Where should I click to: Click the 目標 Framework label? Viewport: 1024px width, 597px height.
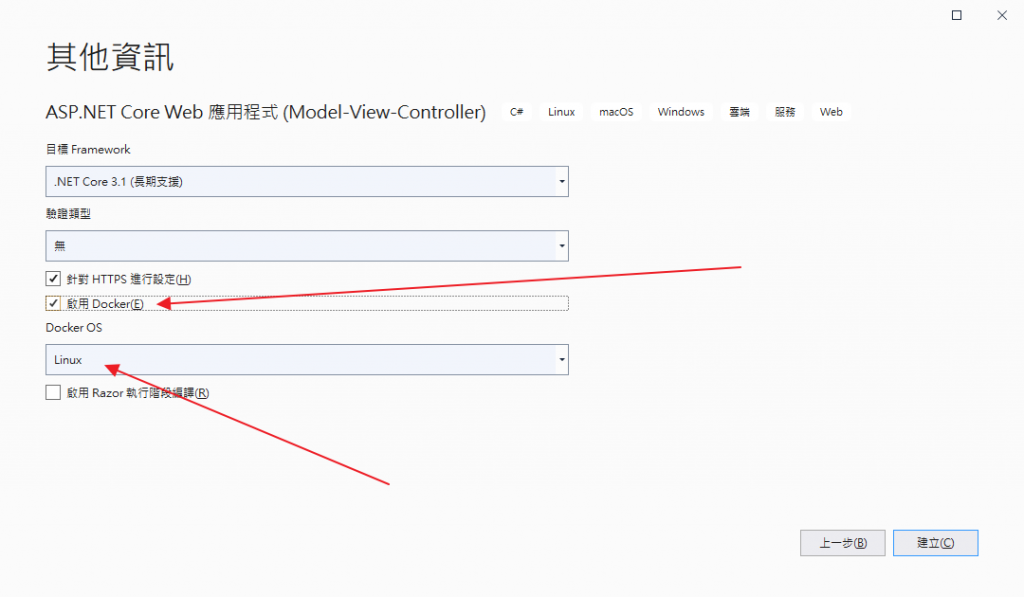click(88, 149)
